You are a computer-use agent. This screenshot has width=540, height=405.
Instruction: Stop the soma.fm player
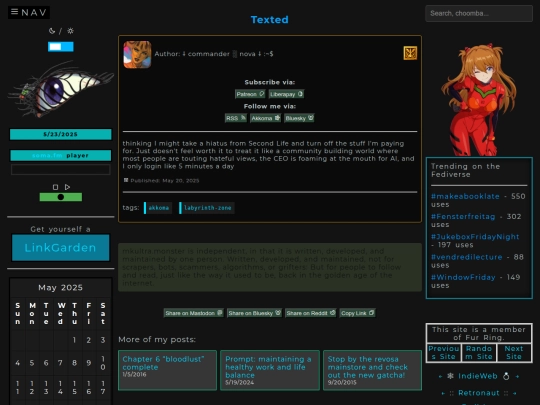coord(55,187)
